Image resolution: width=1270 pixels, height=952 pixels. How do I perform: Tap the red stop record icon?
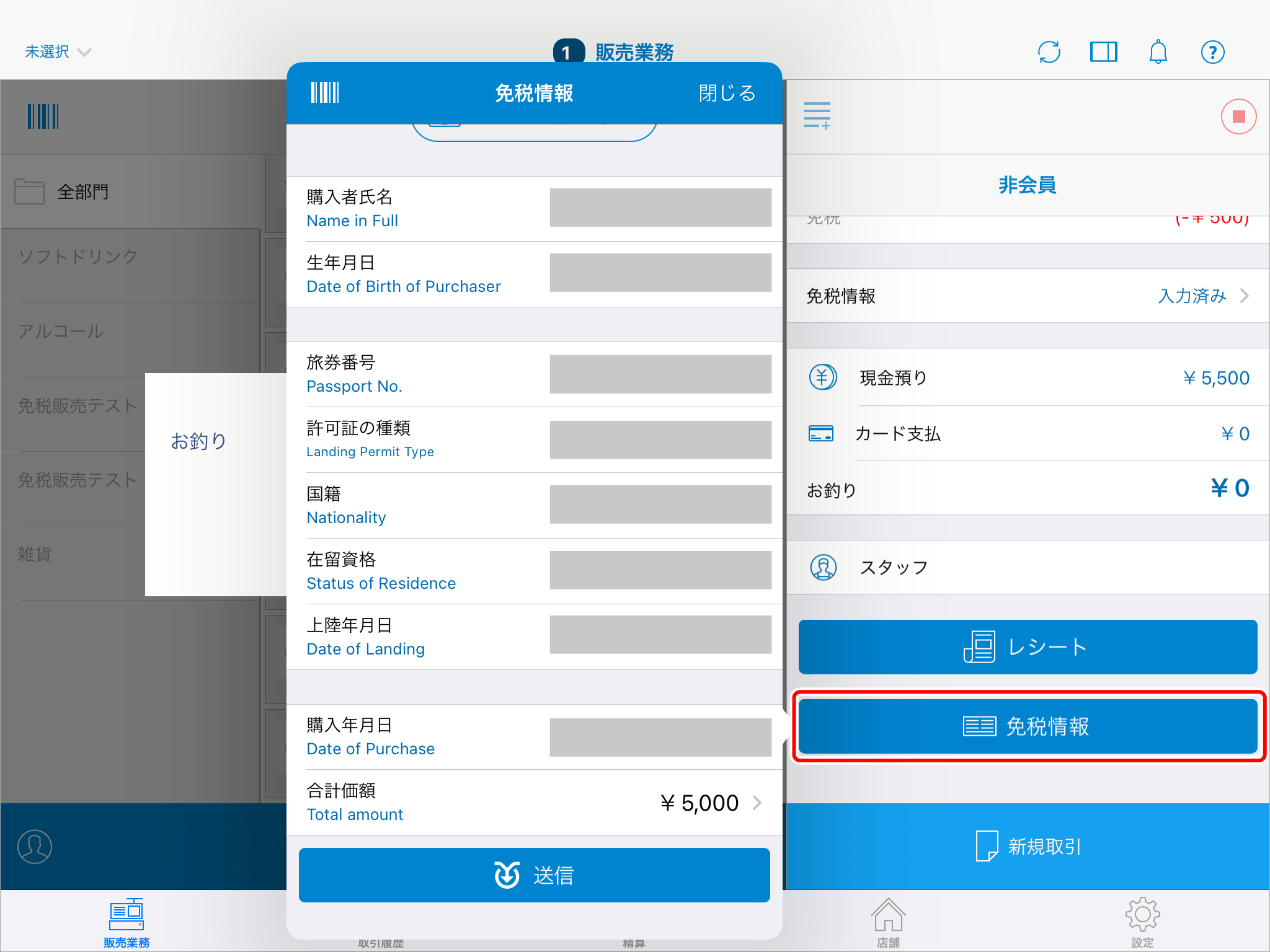[x=1238, y=117]
